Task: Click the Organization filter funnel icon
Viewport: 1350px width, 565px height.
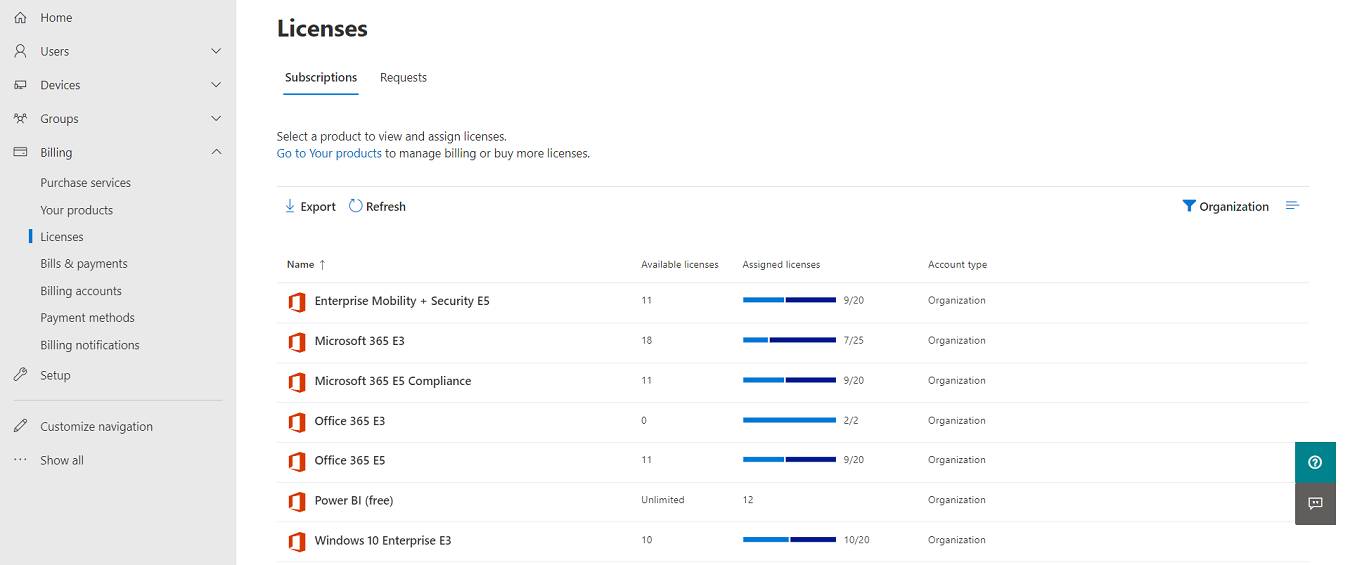Action: click(1189, 206)
